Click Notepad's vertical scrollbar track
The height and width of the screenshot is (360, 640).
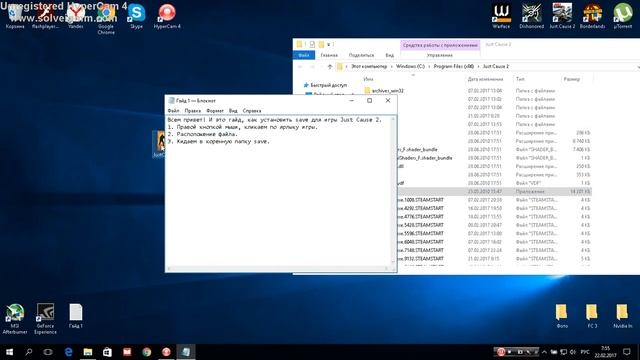(x=393, y=192)
